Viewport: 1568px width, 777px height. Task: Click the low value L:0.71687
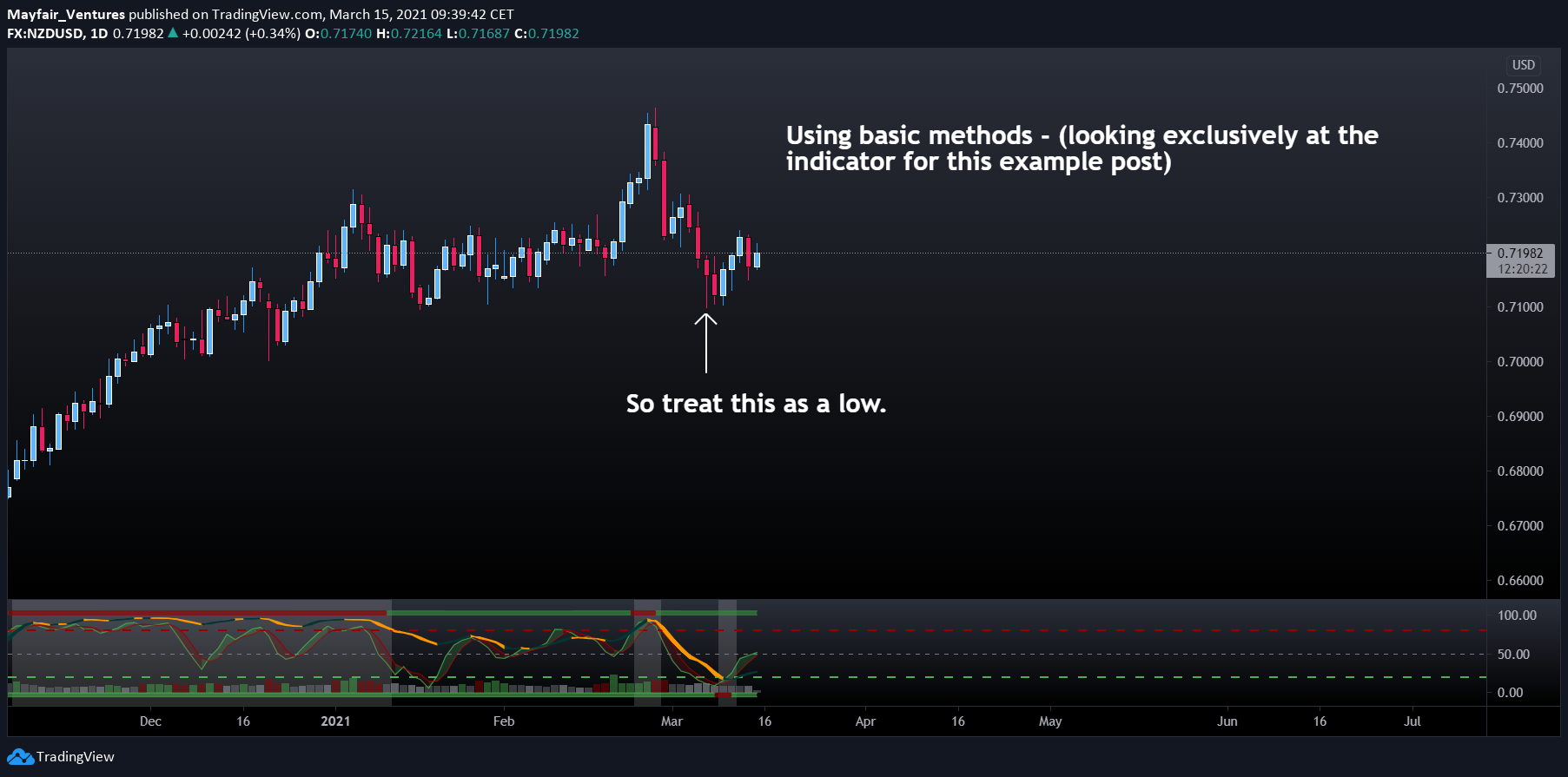[x=479, y=34]
